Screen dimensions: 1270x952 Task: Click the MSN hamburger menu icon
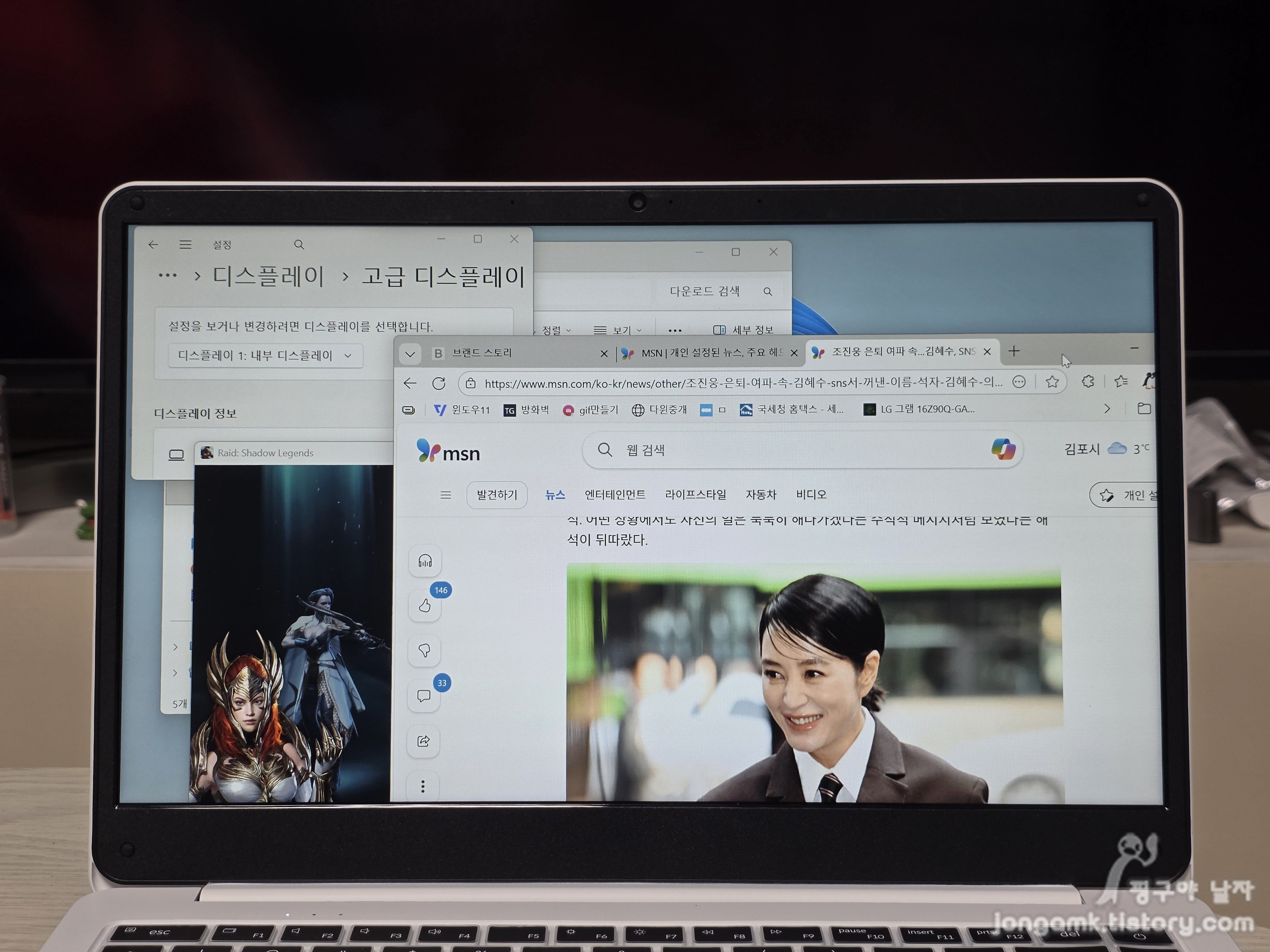445,495
